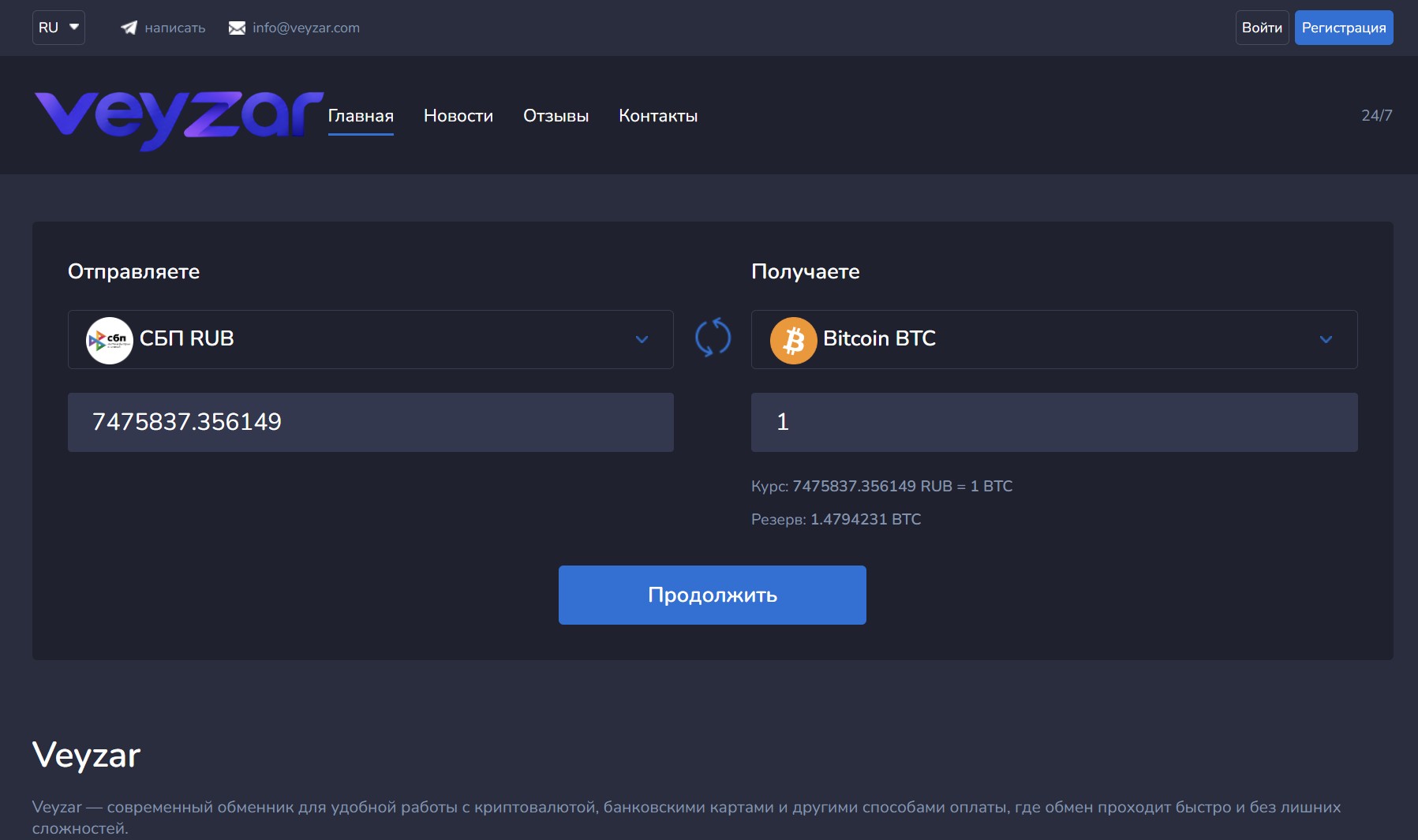Screen dimensions: 1418x840
Task: Expand the Bitcoin BTC currency selector
Action: (1054, 339)
